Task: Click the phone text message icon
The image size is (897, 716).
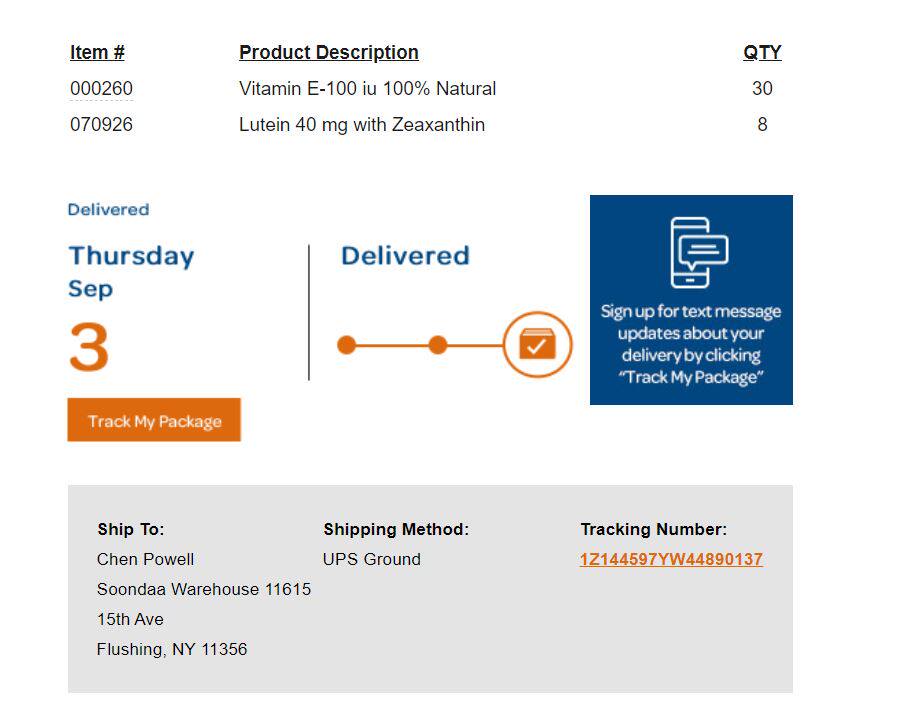Action: tap(698, 252)
